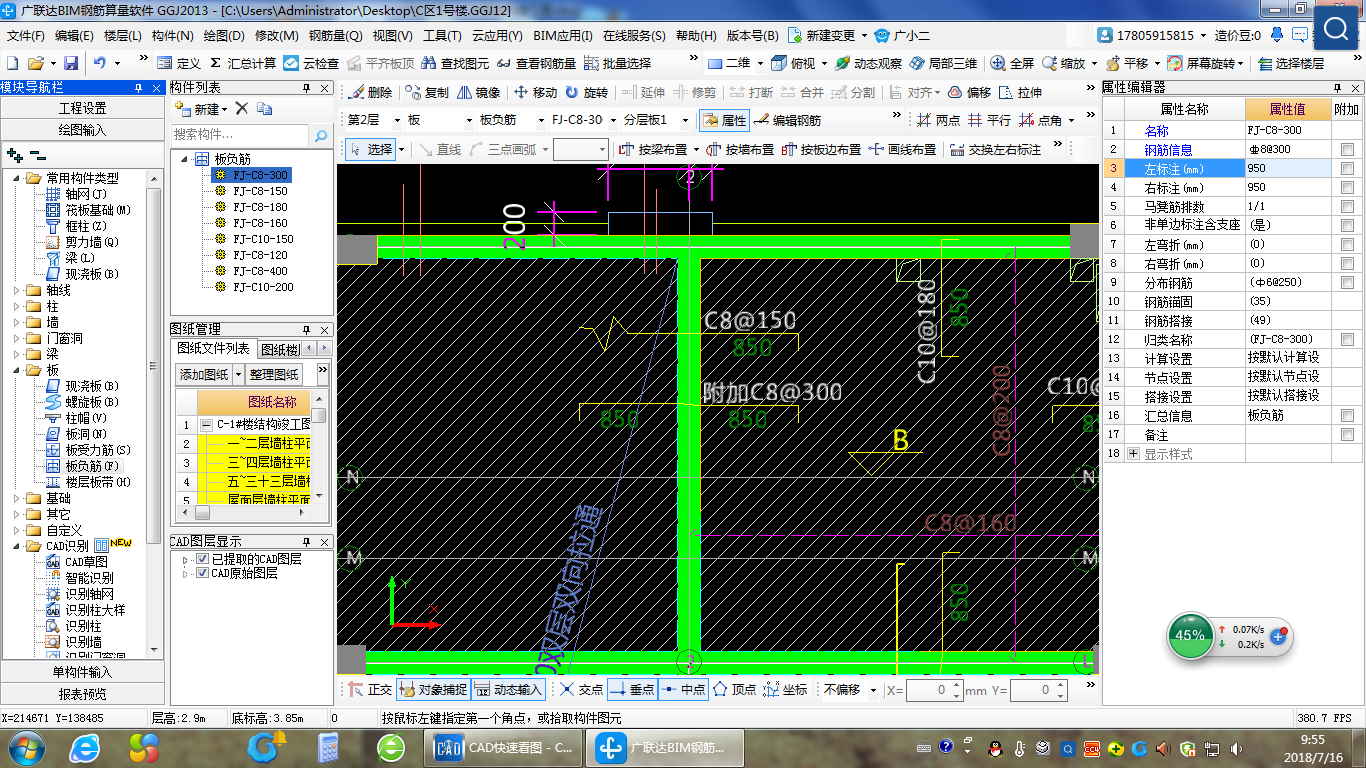Toggle 已提取的CAD图层 layer checkbox
Screen dimensions: 1366x768
(x=203, y=559)
